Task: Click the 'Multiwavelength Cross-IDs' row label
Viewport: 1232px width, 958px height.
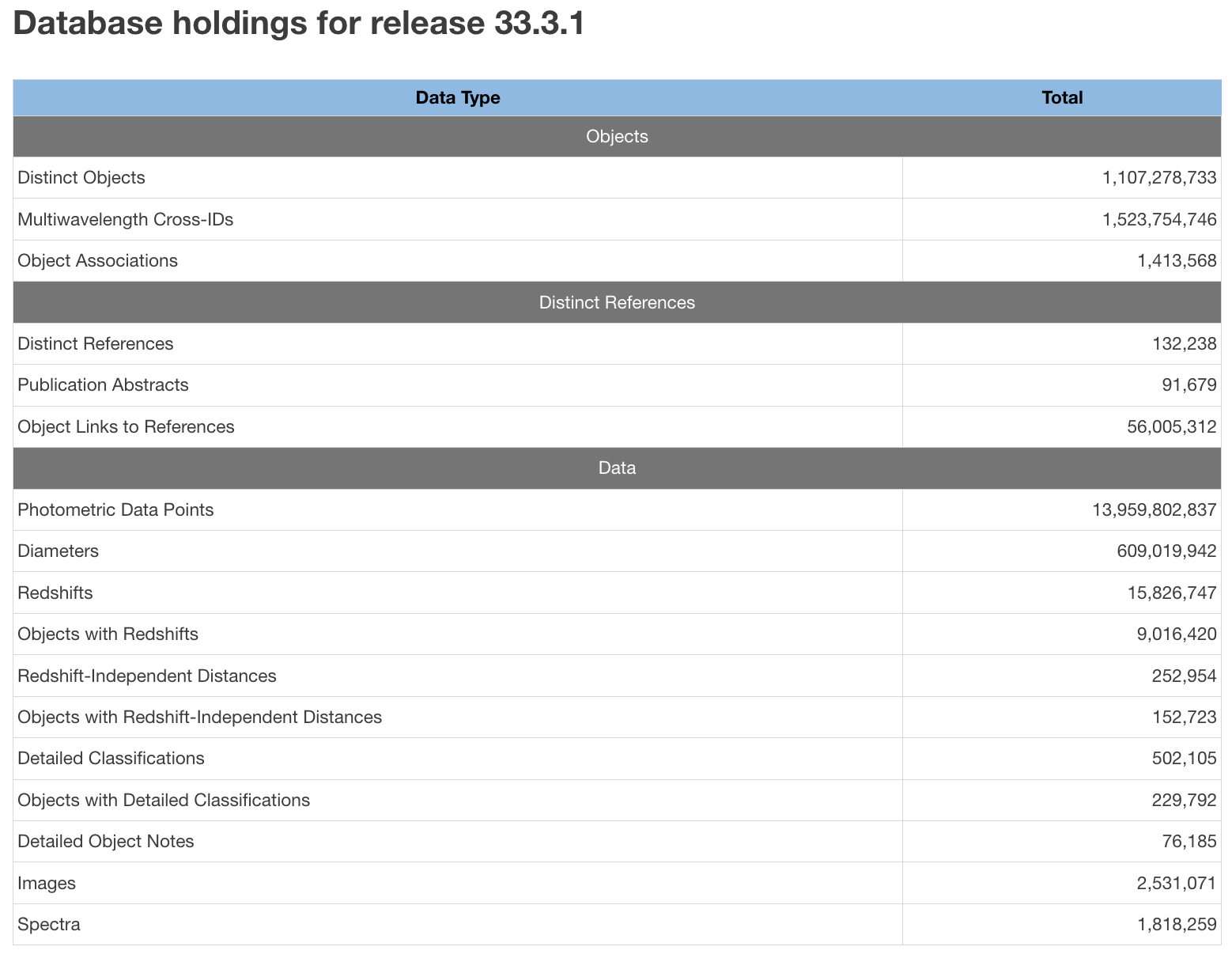Action: point(126,220)
